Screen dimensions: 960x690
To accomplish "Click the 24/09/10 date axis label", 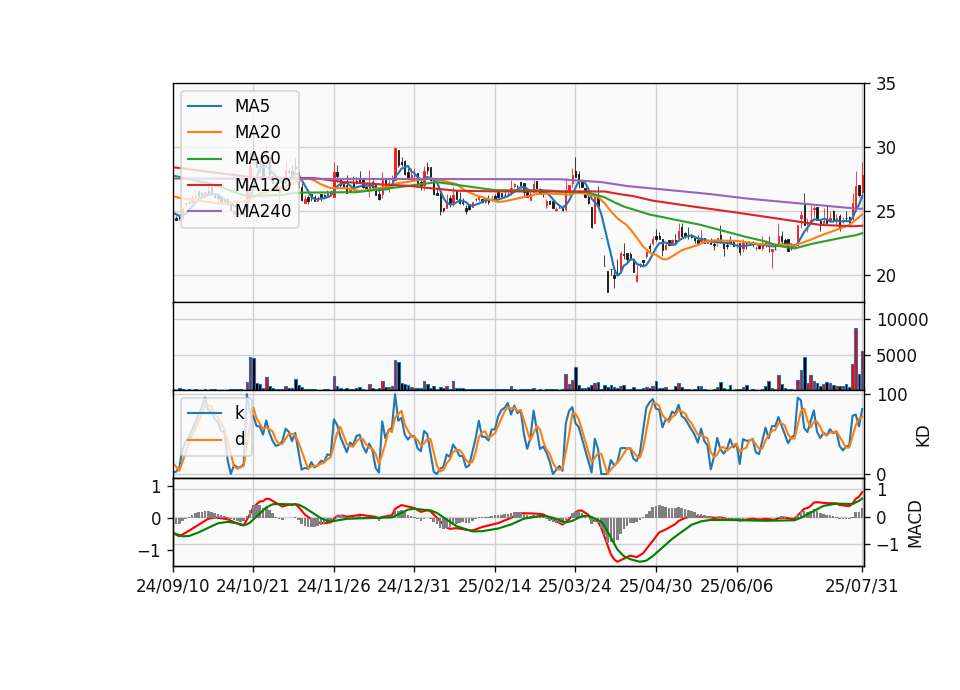I will pyautogui.click(x=173, y=586).
